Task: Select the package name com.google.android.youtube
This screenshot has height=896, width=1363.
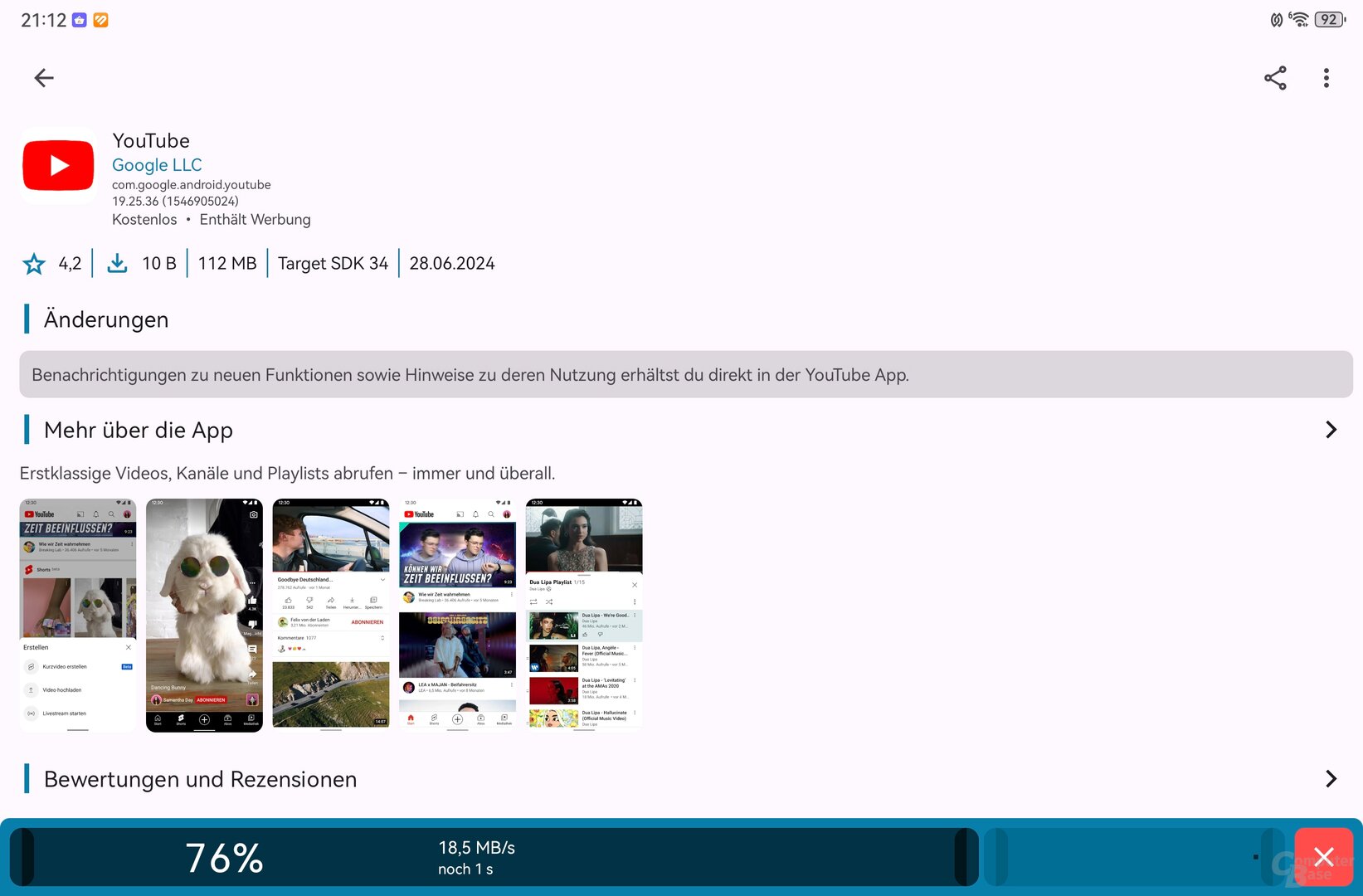Action: (192, 184)
